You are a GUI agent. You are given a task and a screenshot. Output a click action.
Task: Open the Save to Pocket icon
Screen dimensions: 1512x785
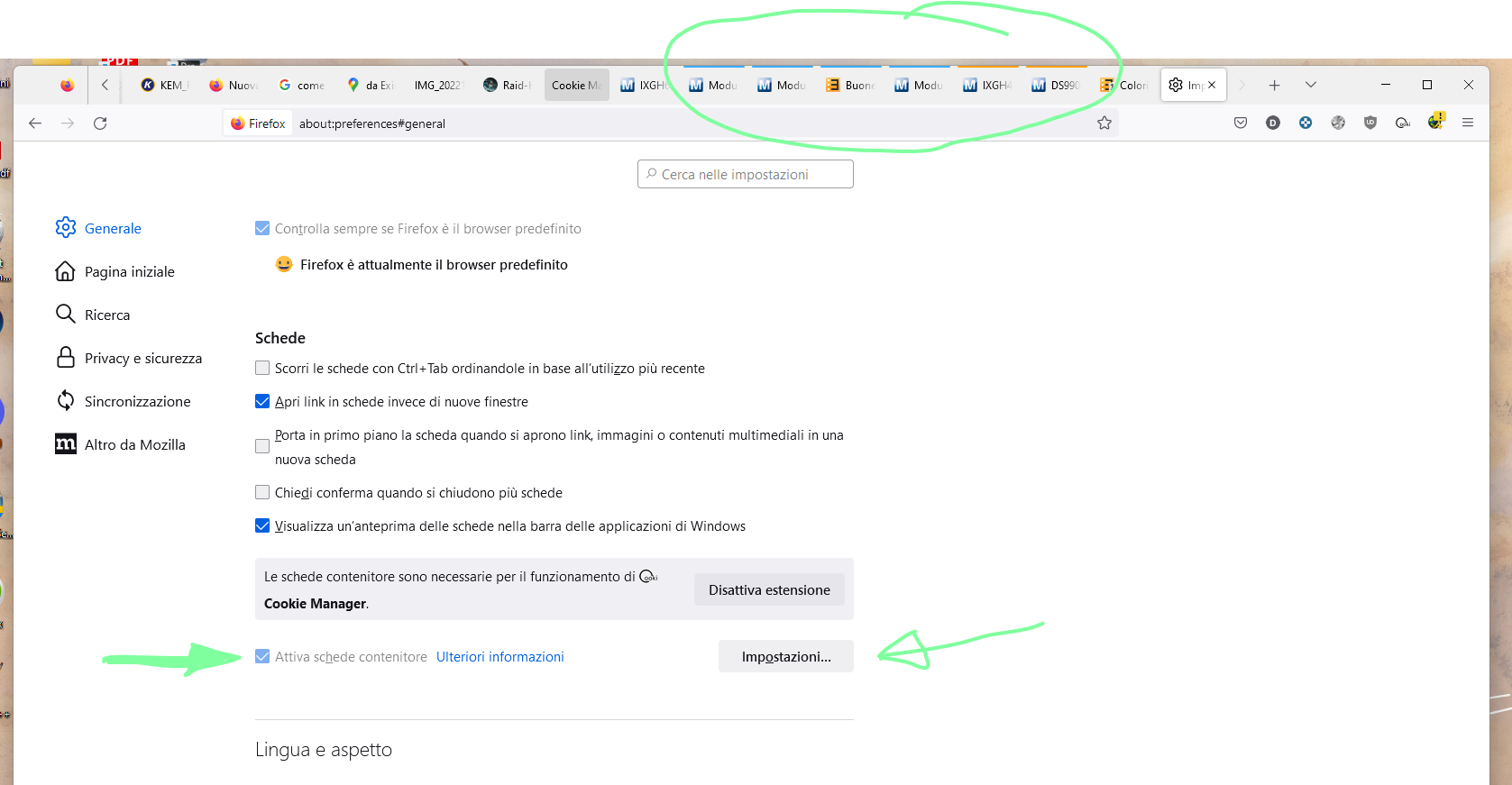(1241, 123)
